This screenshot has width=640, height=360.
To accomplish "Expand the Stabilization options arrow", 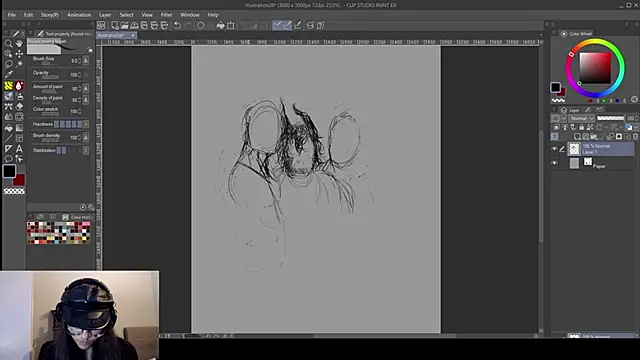I will click(86, 151).
